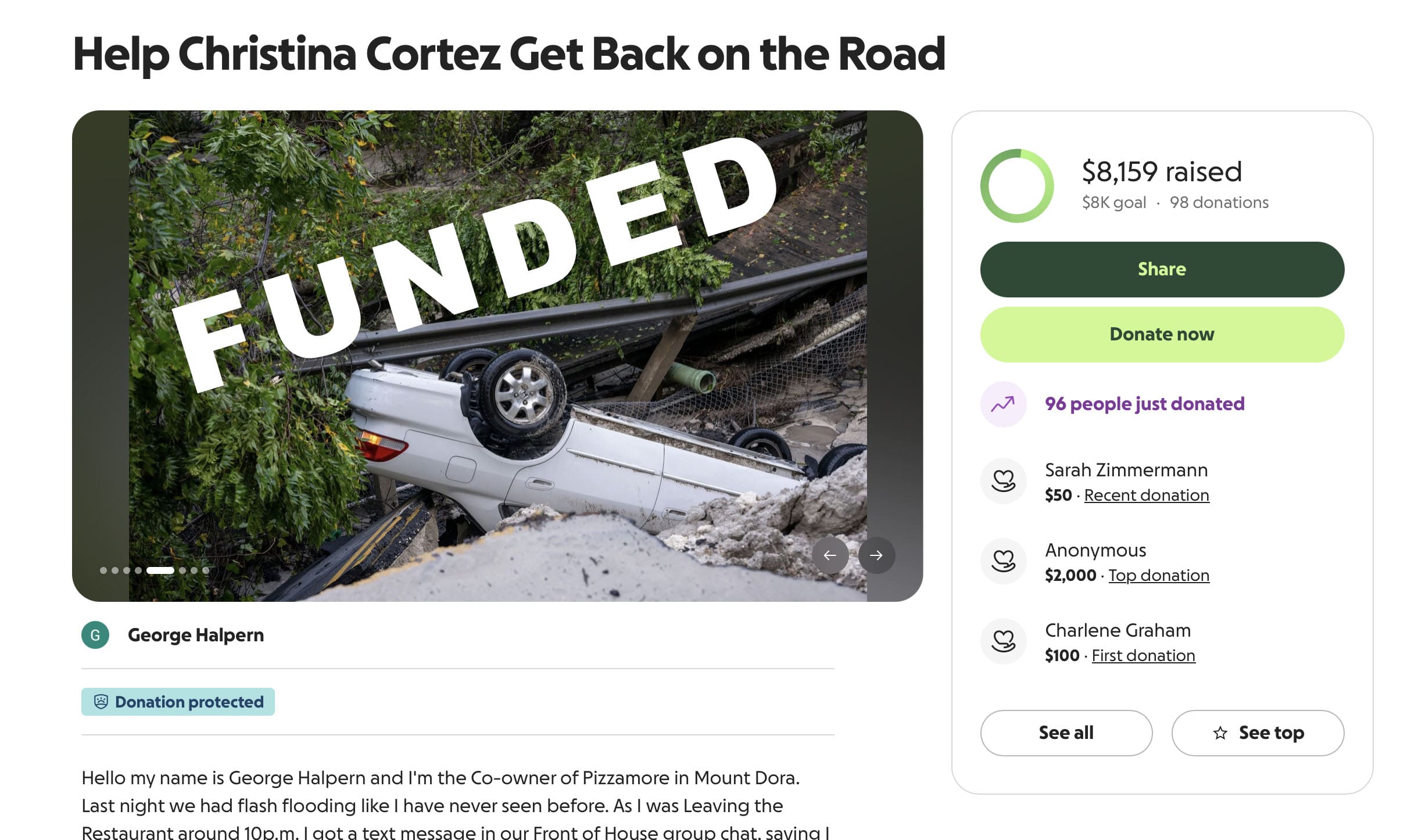Image resolution: width=1411 pixels, height=840 pixels.
Task: Click George Halpern's avatar circle
Action: point(95,635)
